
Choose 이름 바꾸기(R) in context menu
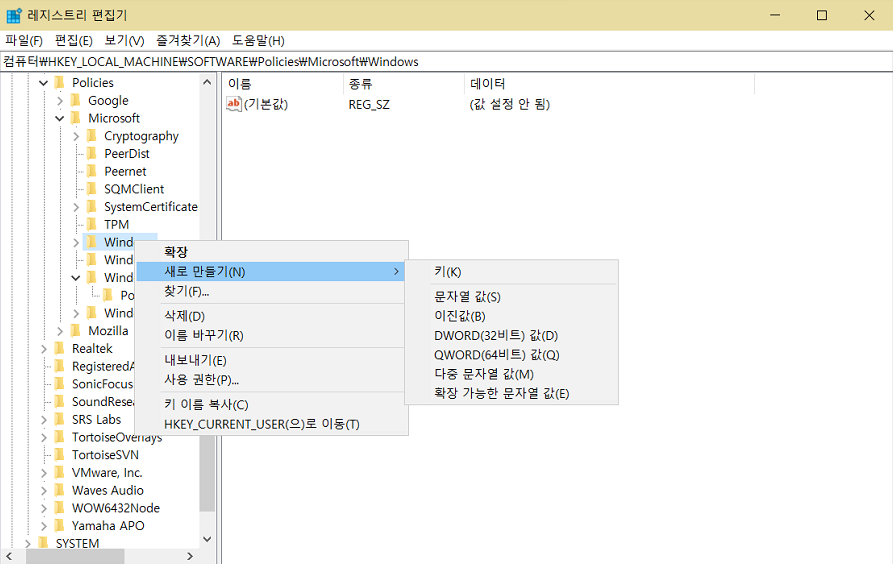click(x=272, y=335)
